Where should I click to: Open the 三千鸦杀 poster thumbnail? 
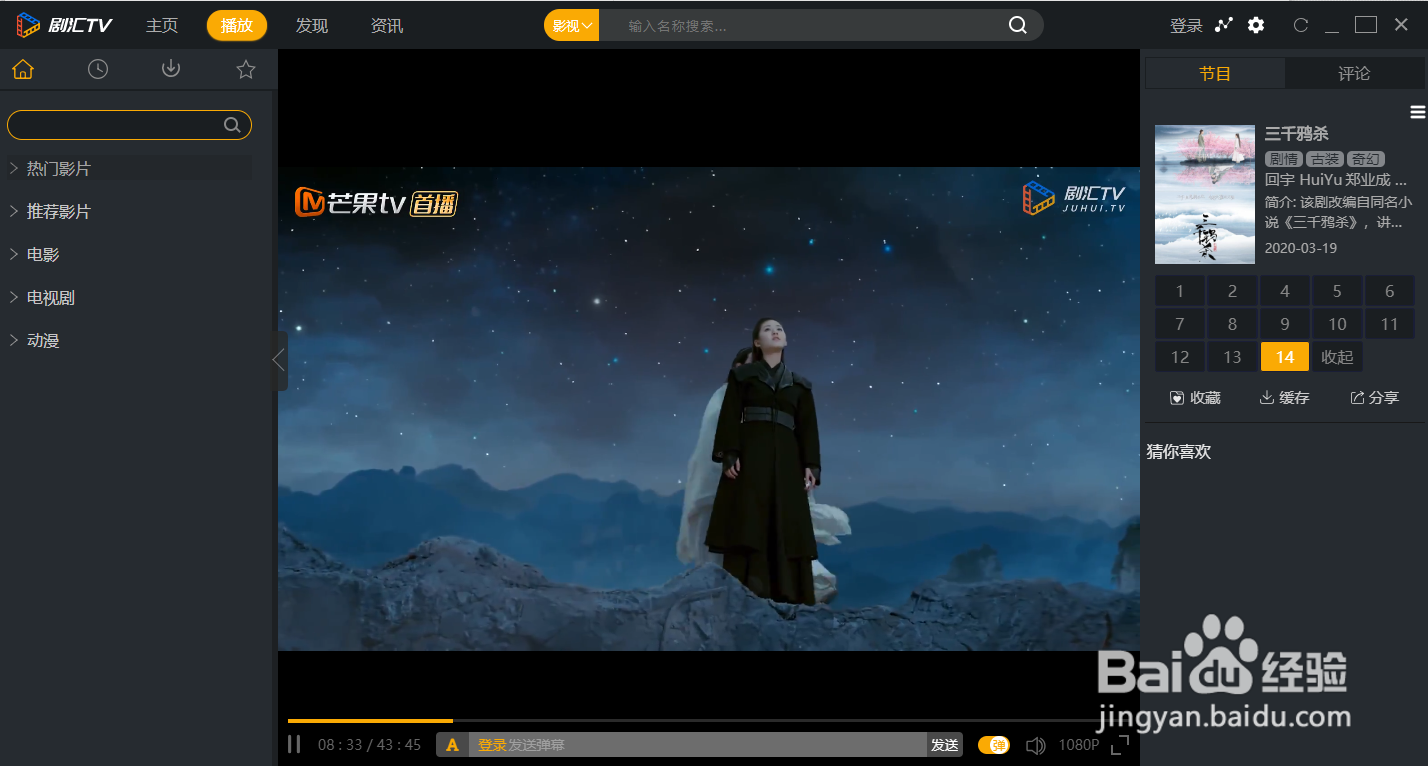1205,194
